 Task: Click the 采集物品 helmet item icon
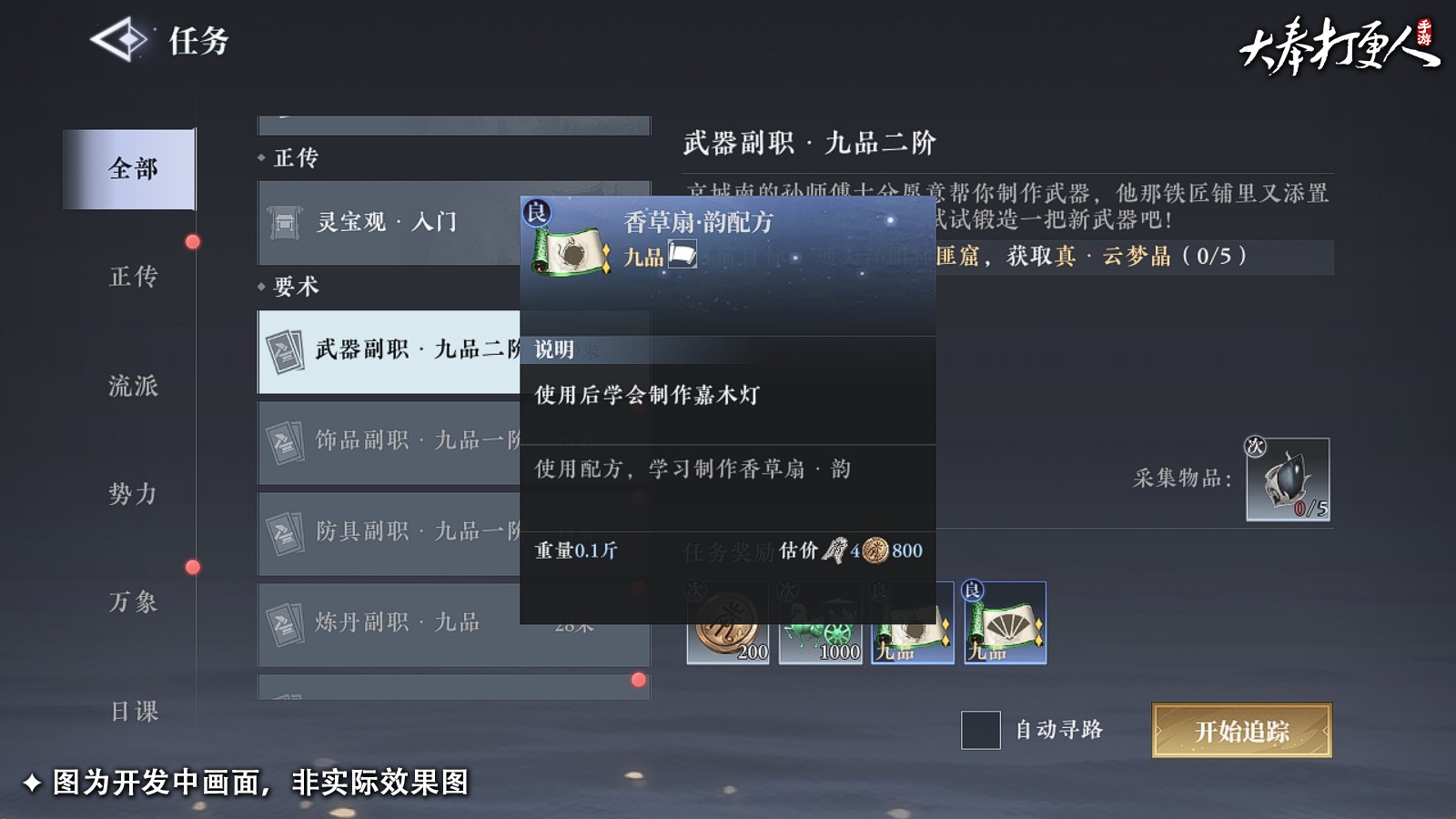(x=1288, y=480)
